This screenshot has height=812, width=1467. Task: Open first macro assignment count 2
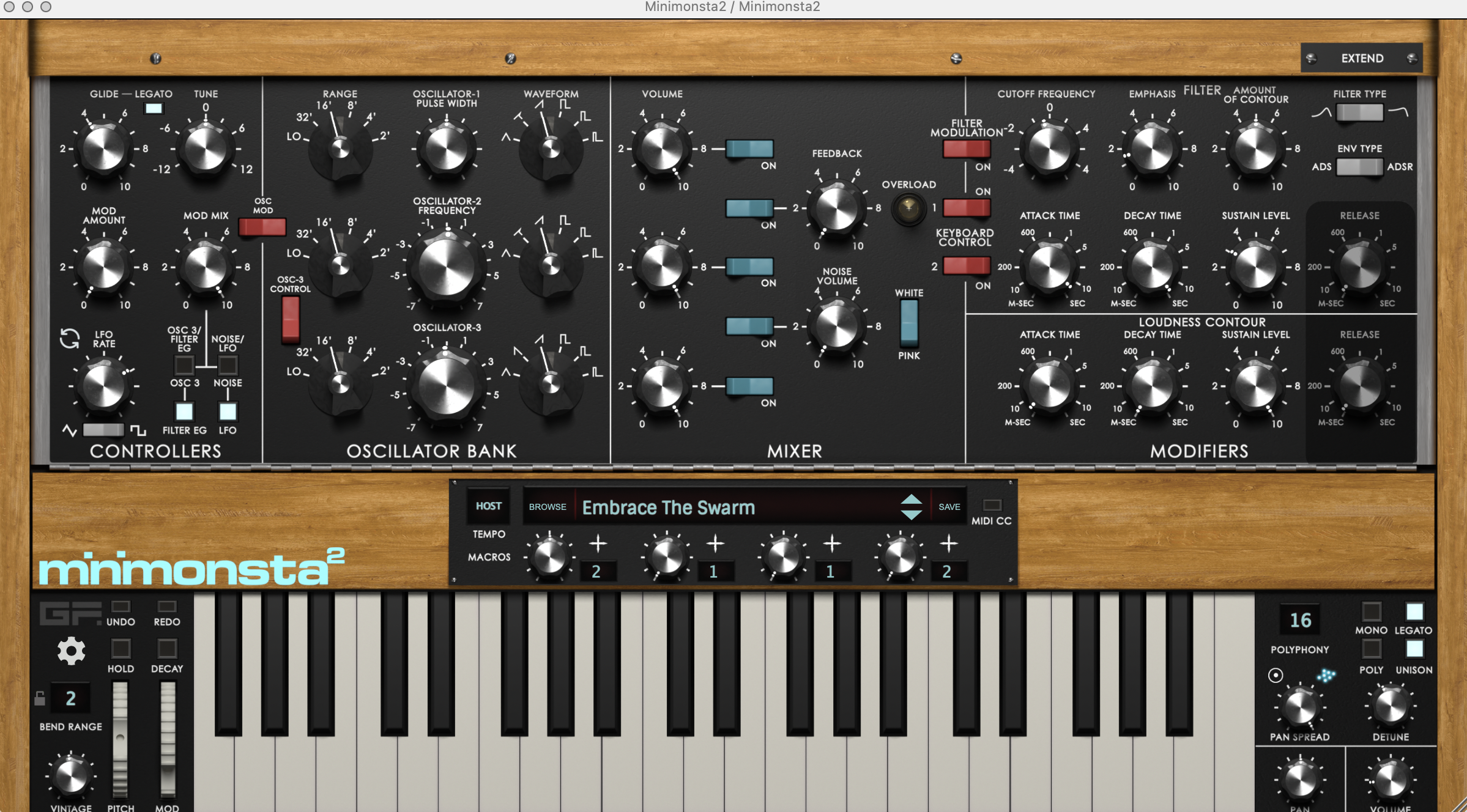[596, 572]
